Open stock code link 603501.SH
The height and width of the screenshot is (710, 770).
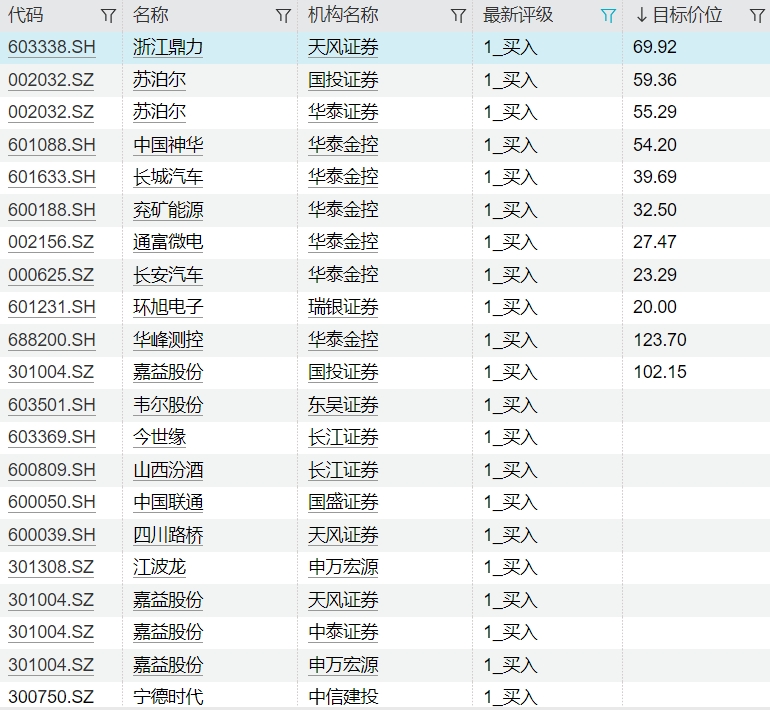52,405
